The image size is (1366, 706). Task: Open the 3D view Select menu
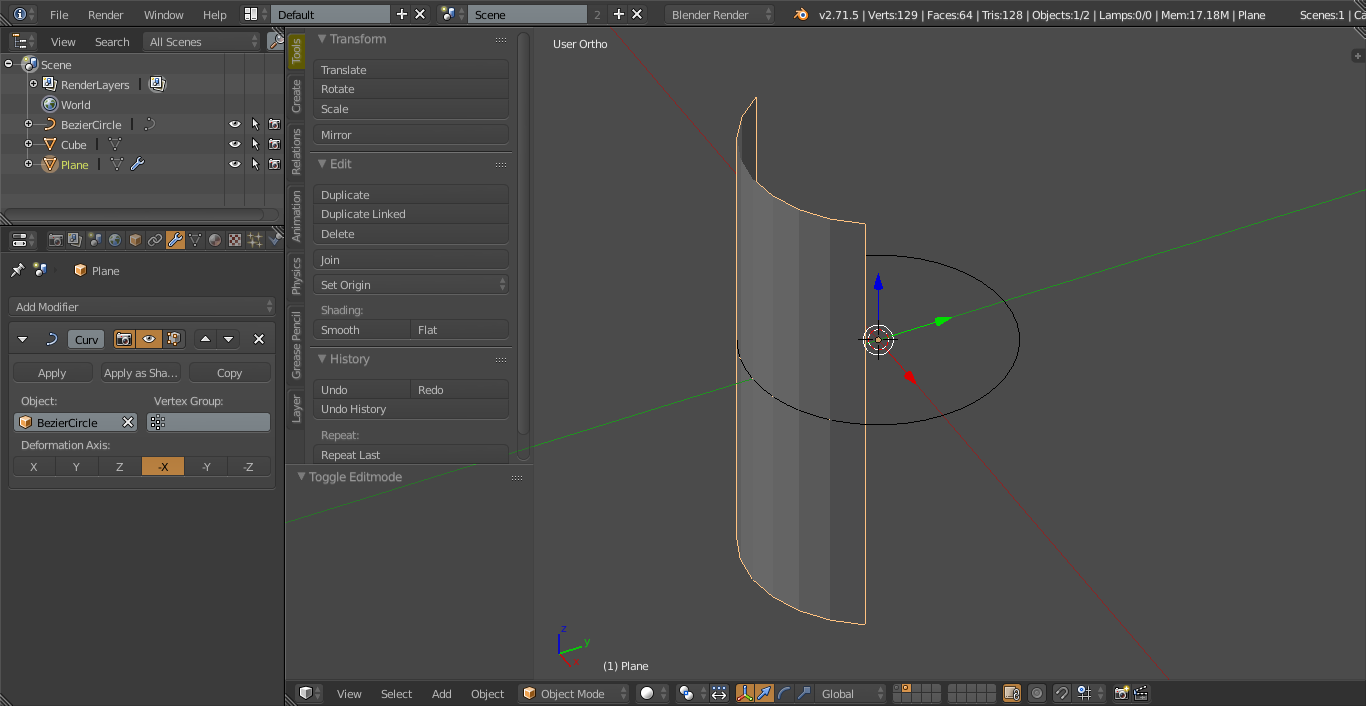pyautogui.click(x=396, y=693)
